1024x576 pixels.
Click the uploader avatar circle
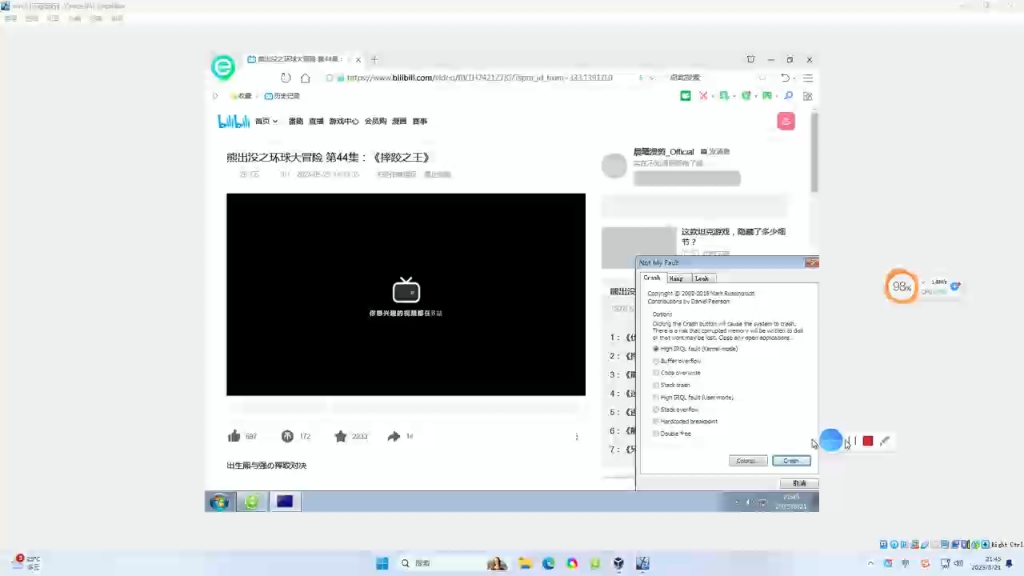click(614, 165)
